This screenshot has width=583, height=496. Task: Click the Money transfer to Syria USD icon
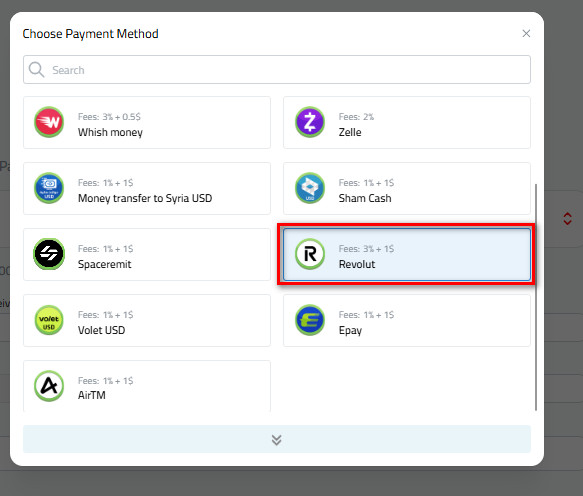point(49,188)
